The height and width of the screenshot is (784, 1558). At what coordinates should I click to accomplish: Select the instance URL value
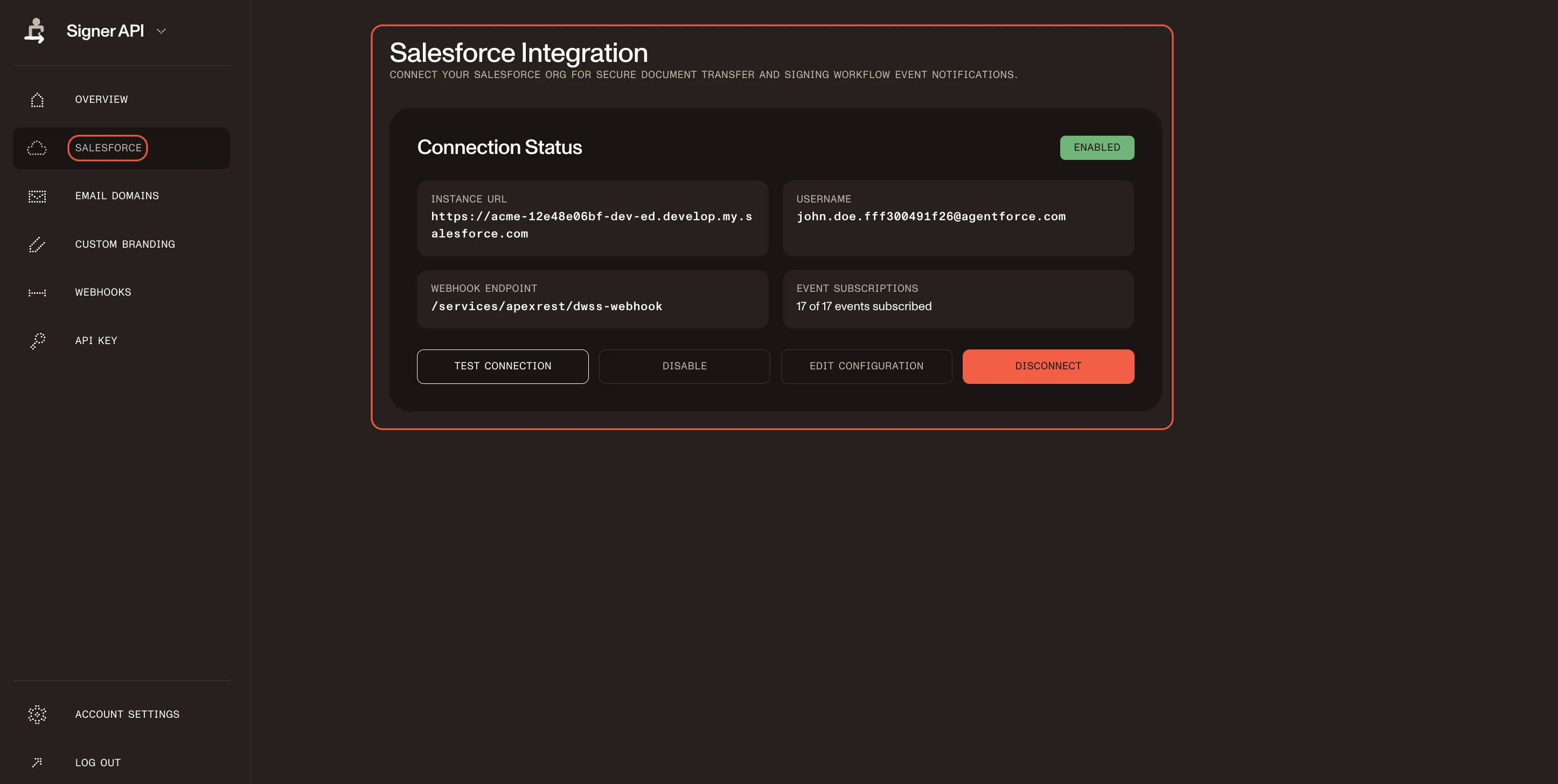(x=592, y=225)
